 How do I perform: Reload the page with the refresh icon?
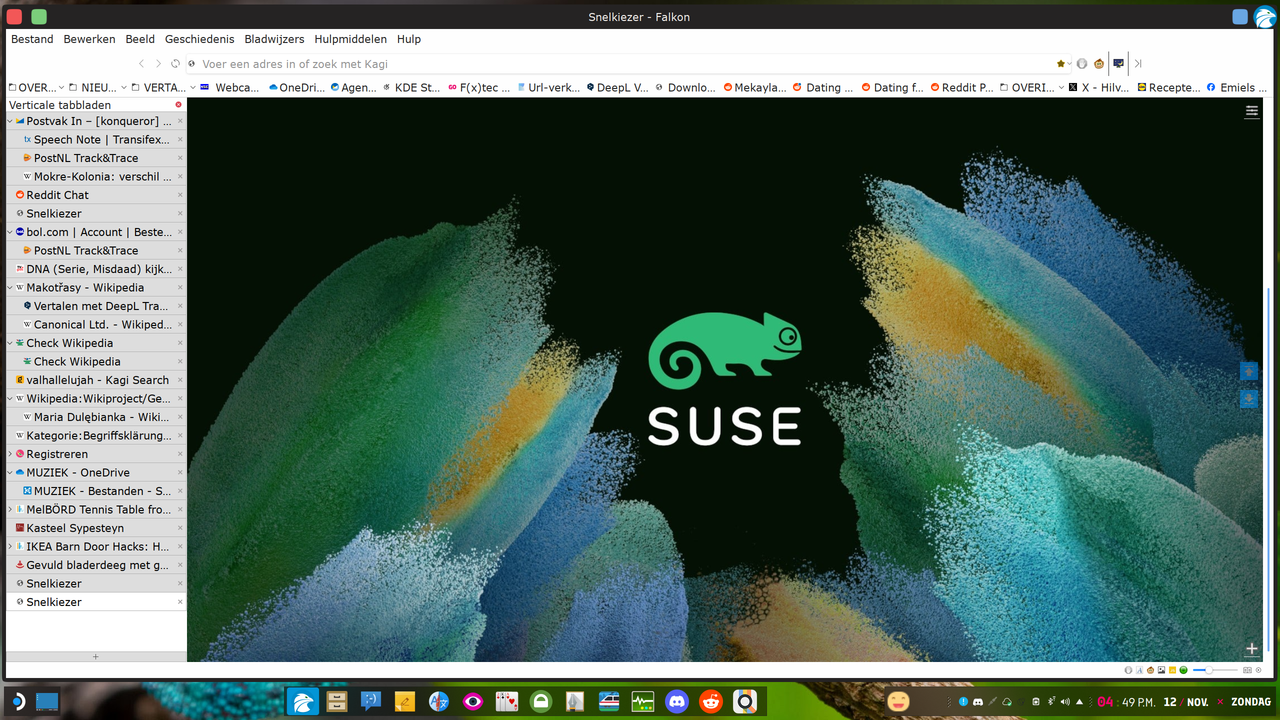click(x=175, y=64)
